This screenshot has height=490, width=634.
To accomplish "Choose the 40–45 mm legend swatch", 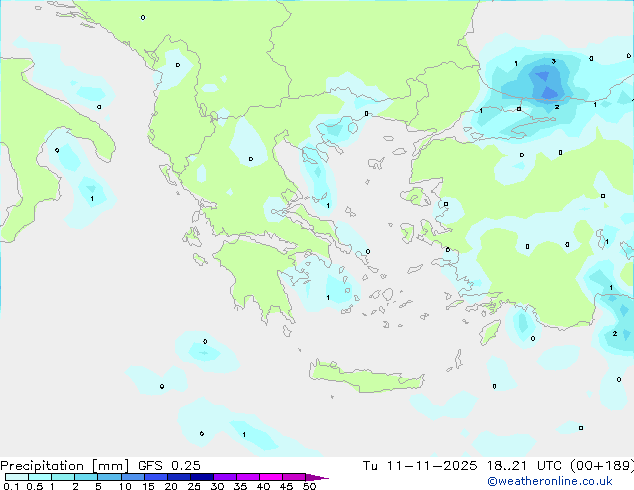I will point(271,477).
